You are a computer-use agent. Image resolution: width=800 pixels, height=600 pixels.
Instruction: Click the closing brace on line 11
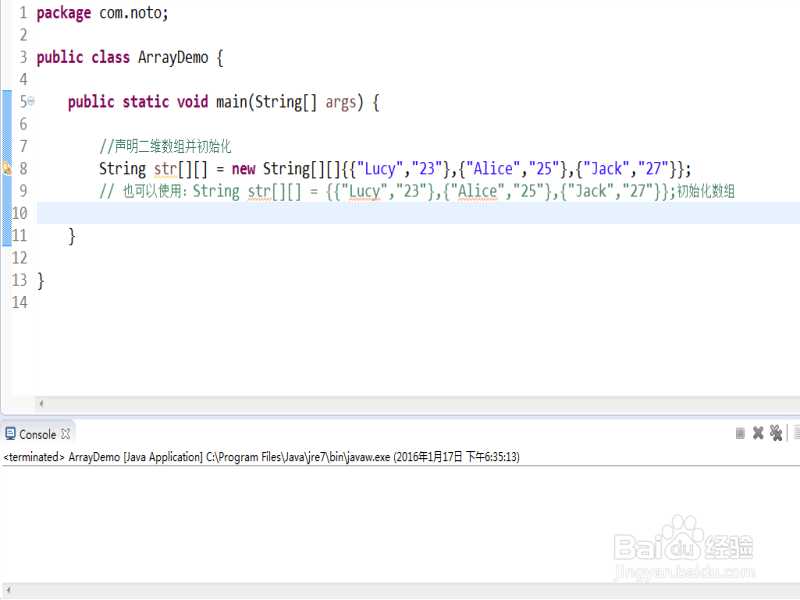pos(72,236)
